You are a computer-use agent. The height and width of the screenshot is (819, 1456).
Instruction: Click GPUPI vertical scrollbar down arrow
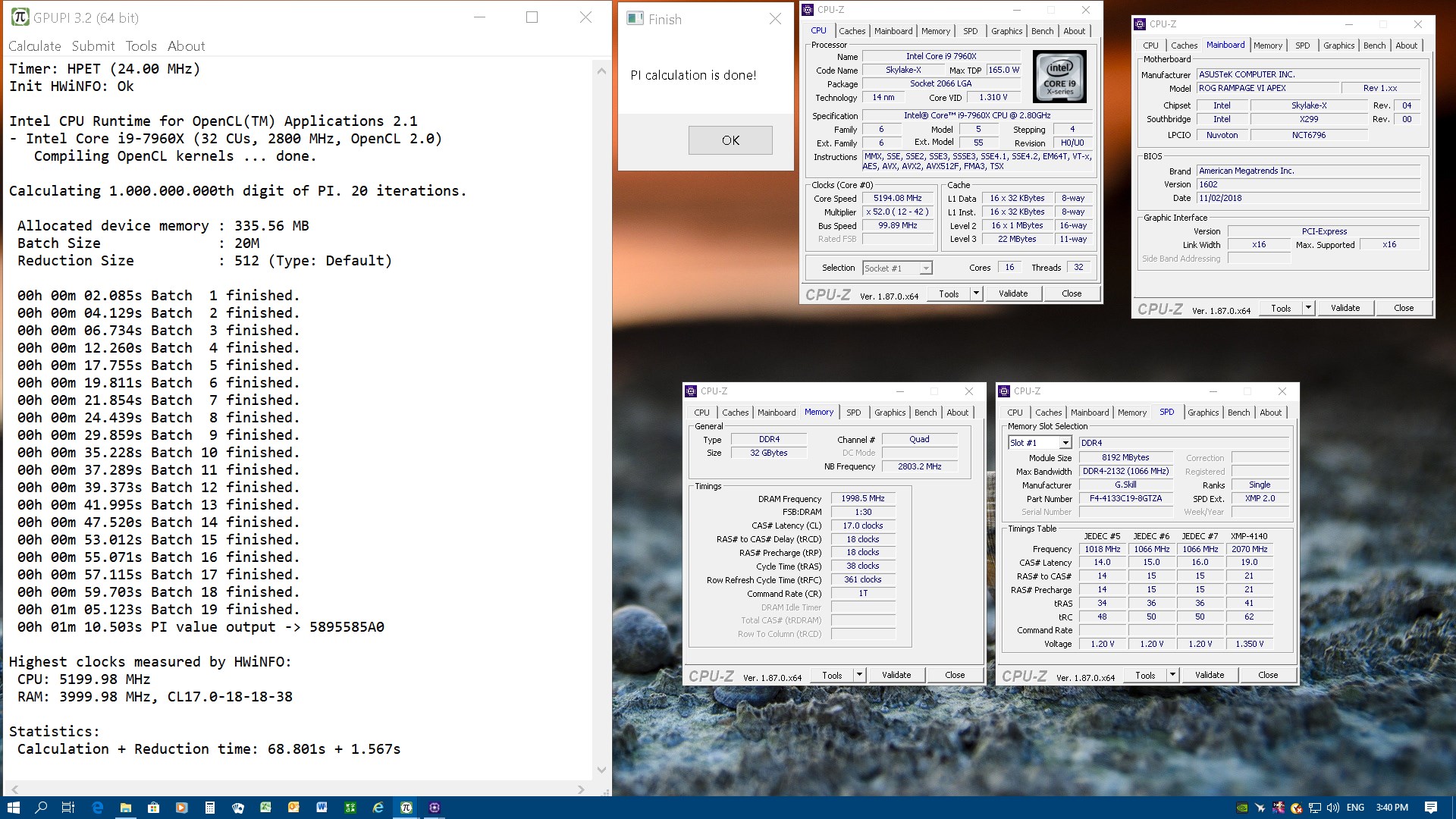(601, 770)
